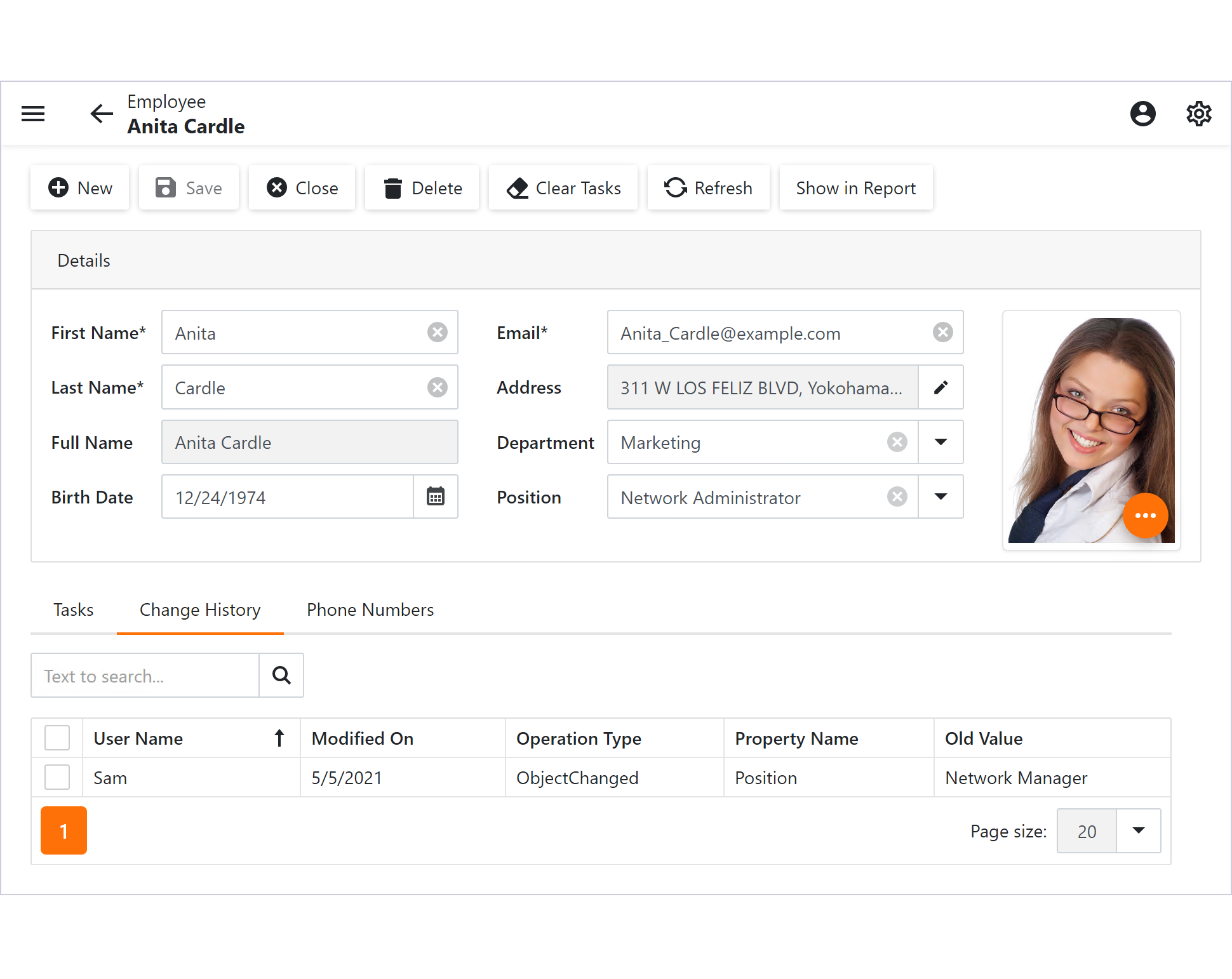Image resolution: width=1232 pixels, height=979 pixels.
Task: Edit the Address field with pencil icon
Action: click(941, 387)
